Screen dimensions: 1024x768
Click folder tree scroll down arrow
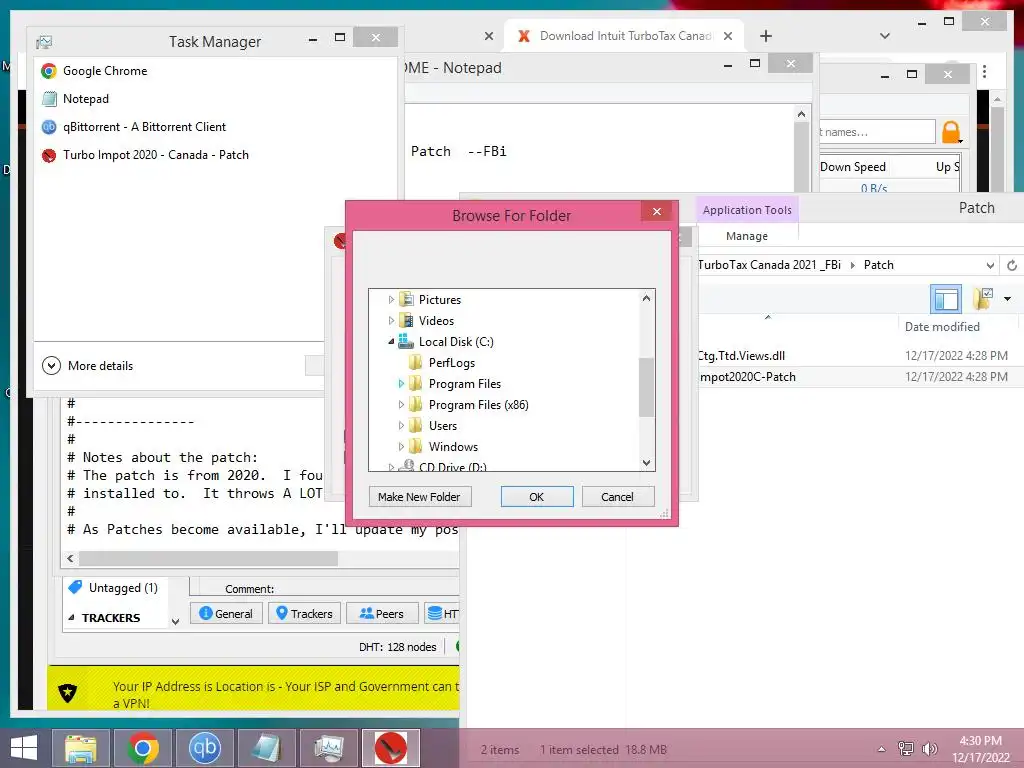coord(646,462)
